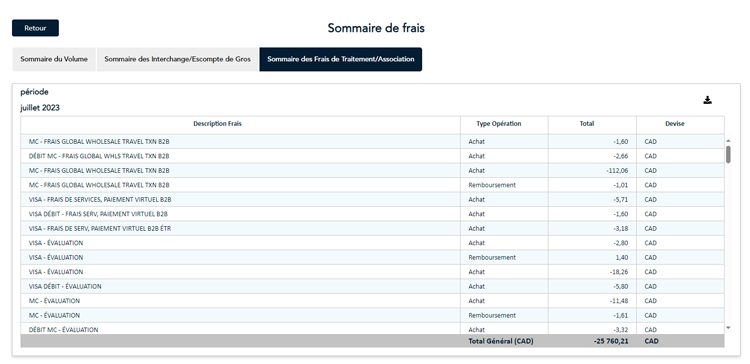Select the VISA DÉBIT - ÉVALUATION row
The image size is (750, 364).
(x=372, y=286)
